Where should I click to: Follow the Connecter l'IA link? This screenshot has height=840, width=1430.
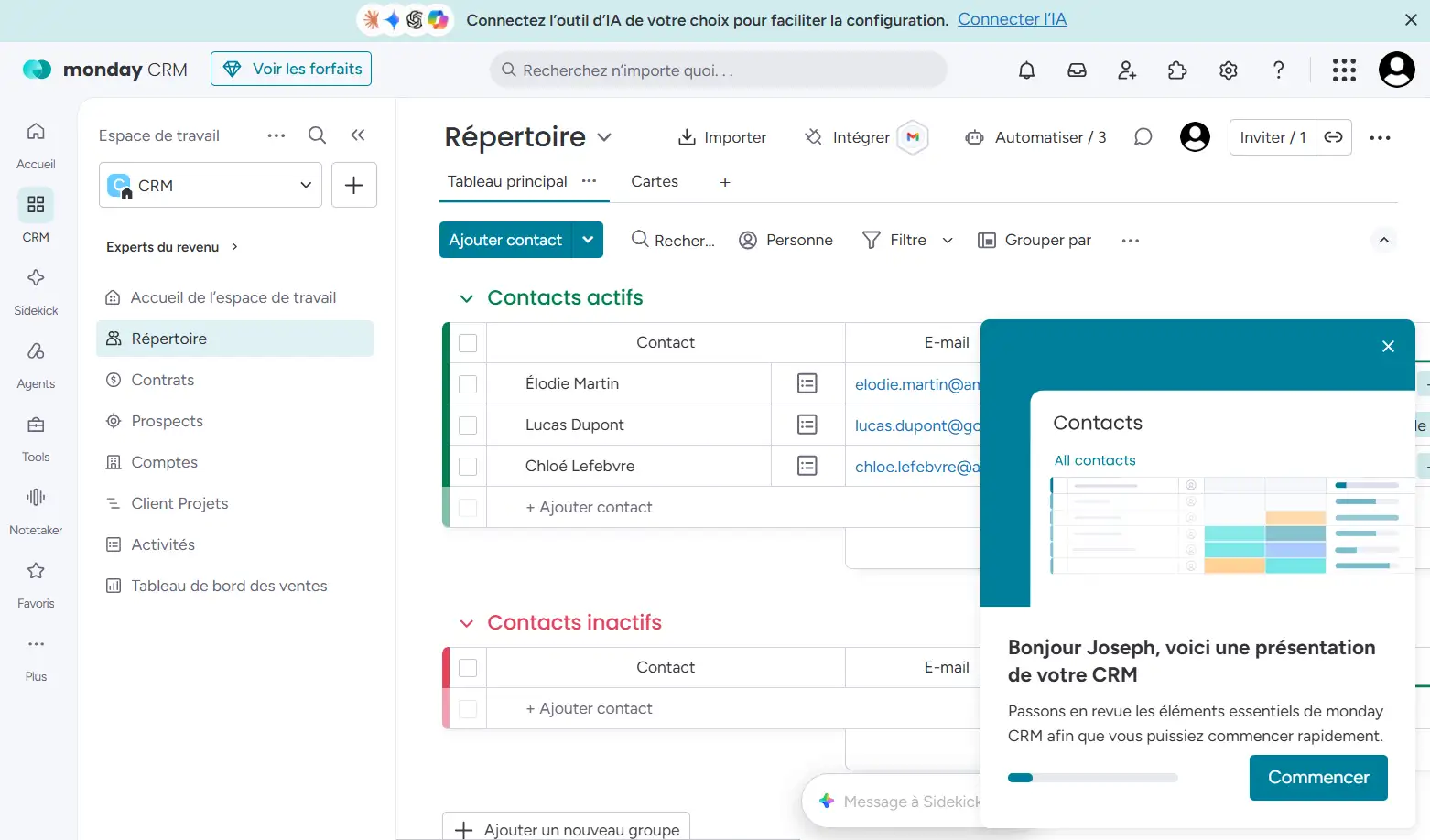point(1013,19)
